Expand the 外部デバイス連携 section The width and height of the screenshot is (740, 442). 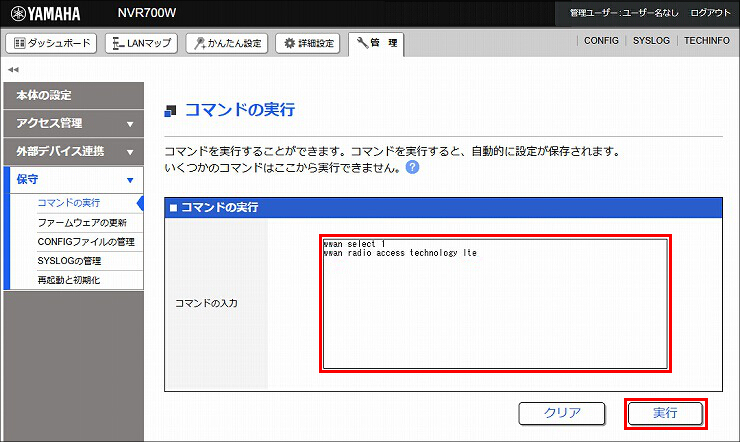[74, 151]
